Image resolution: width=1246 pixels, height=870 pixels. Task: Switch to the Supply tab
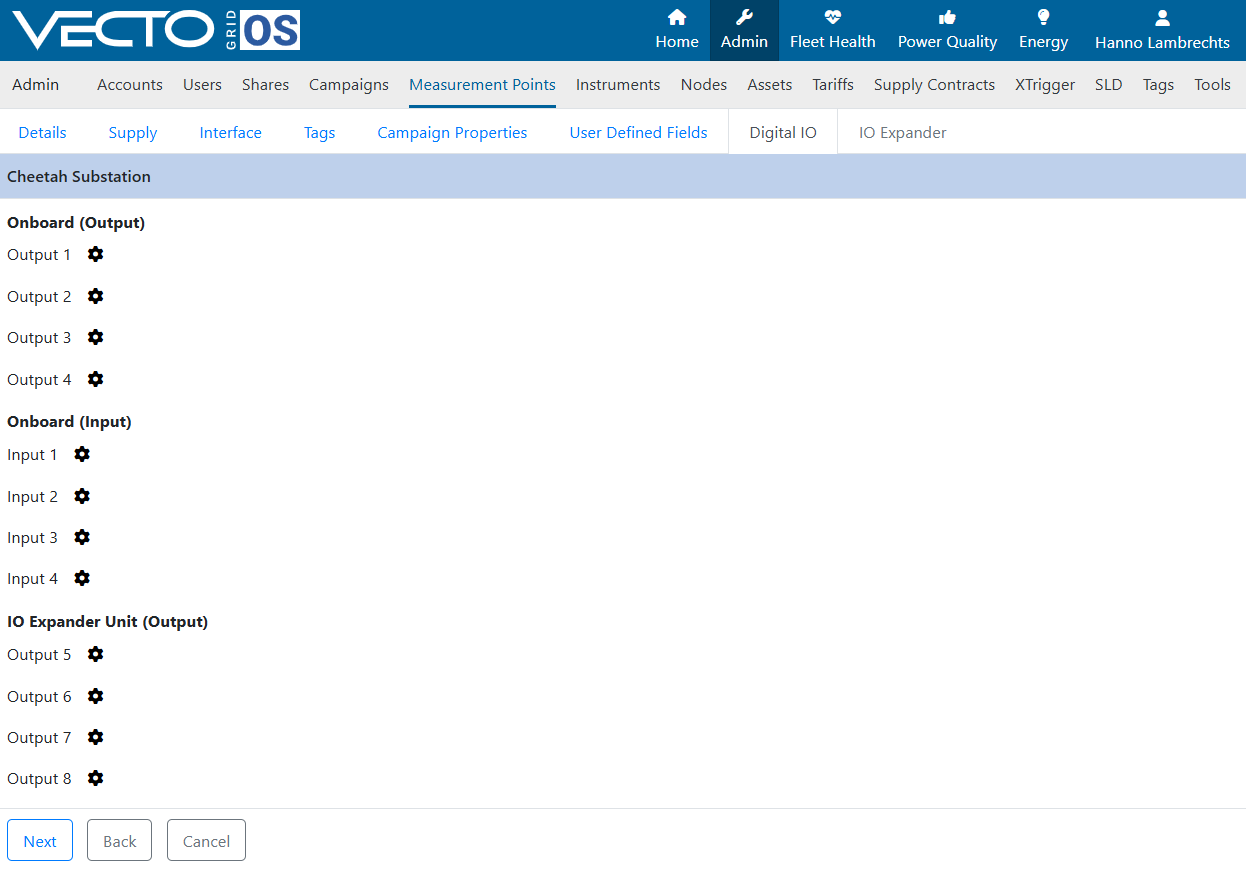pos(133,132)
